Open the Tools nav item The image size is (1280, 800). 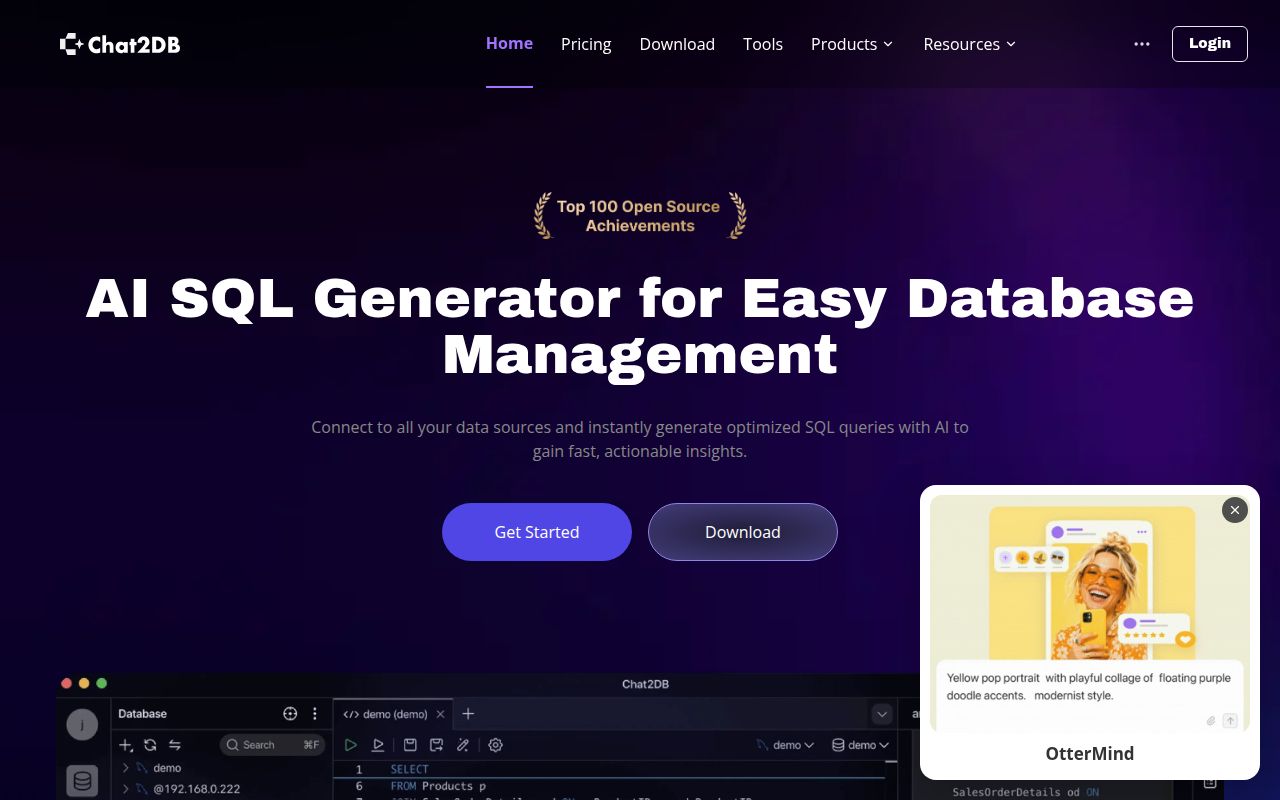coord(763,44)
